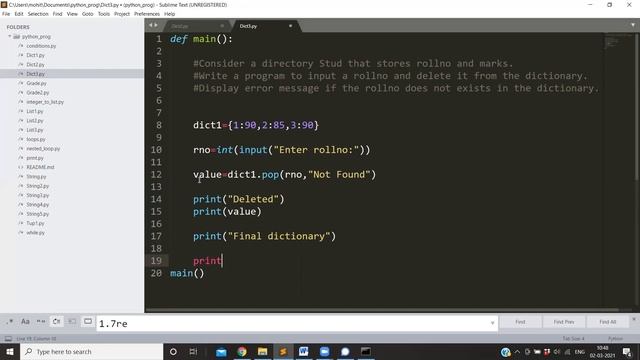Viewport: 640px width, 360px height.
Task: Open File Explorer from taskbar
Action: pyautogui.click(x=262, y=351)
